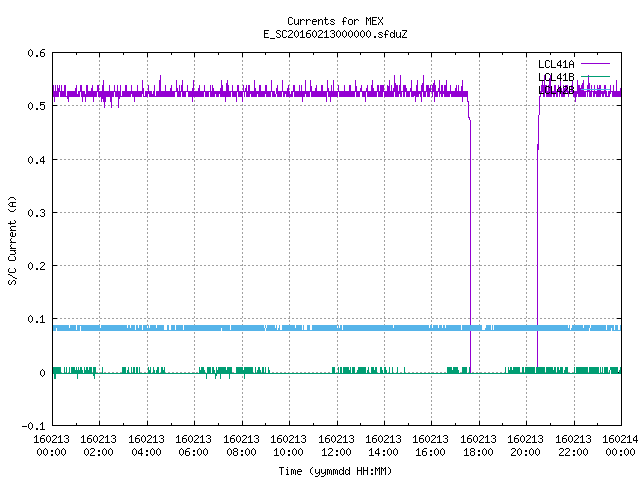Click the -0.1 y-axis tick value
640x480 pixels.
(33, 426)
